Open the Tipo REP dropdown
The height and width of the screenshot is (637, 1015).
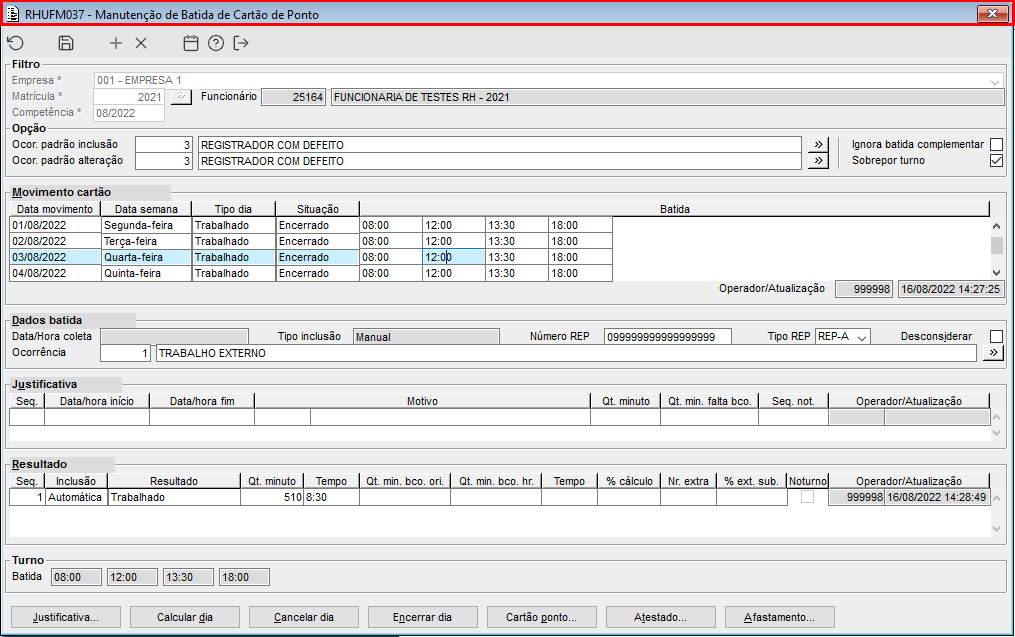coord(862,337)
